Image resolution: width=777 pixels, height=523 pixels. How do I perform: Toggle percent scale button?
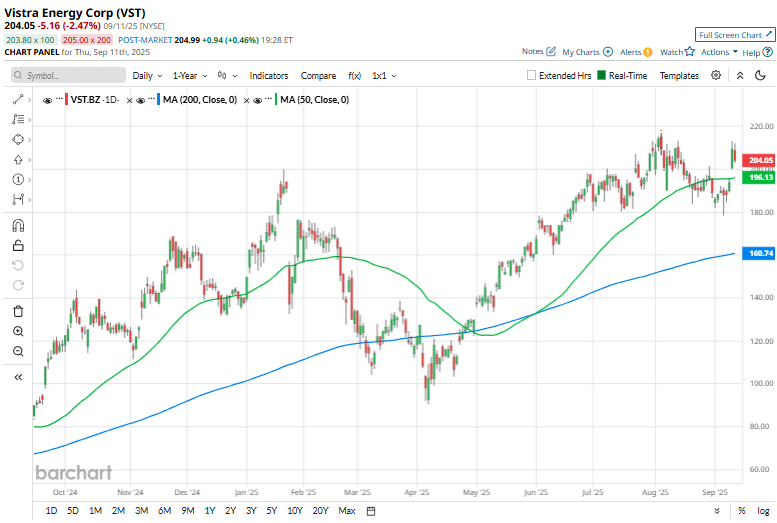pyautogui.click(x=741, y=511)
